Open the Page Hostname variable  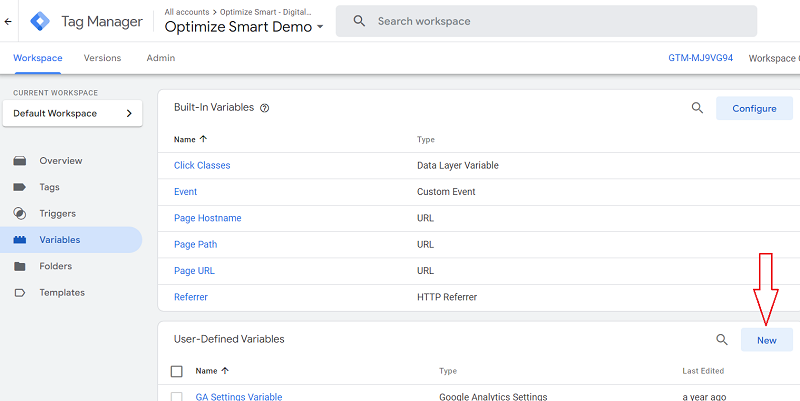[x=208, y=218]
